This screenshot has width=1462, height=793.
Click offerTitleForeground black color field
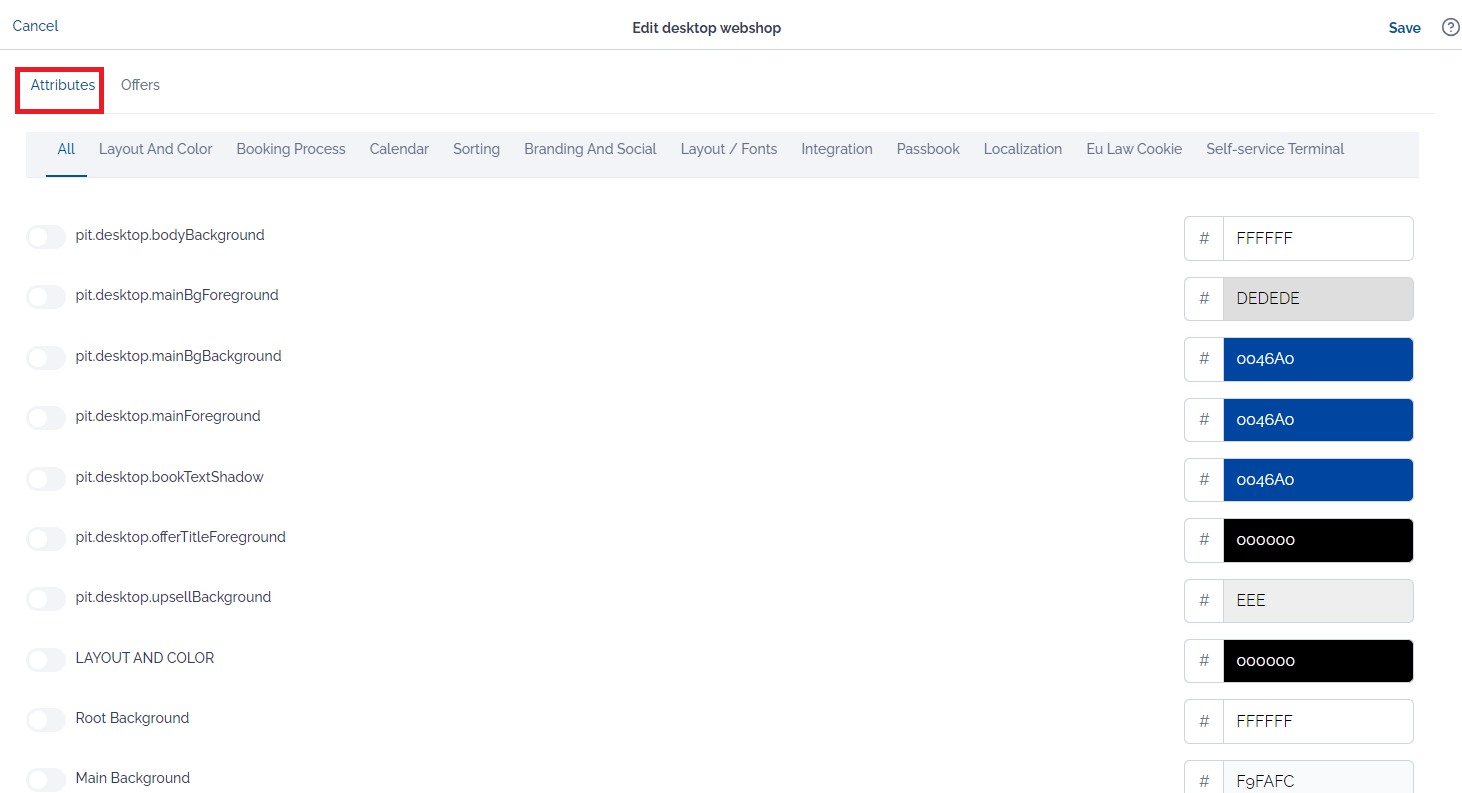coord(1318,540)
